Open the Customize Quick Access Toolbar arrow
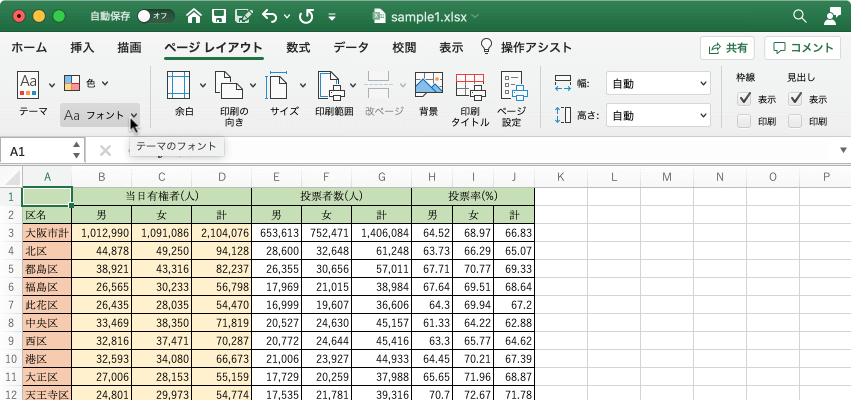 (x=333, y=17)
